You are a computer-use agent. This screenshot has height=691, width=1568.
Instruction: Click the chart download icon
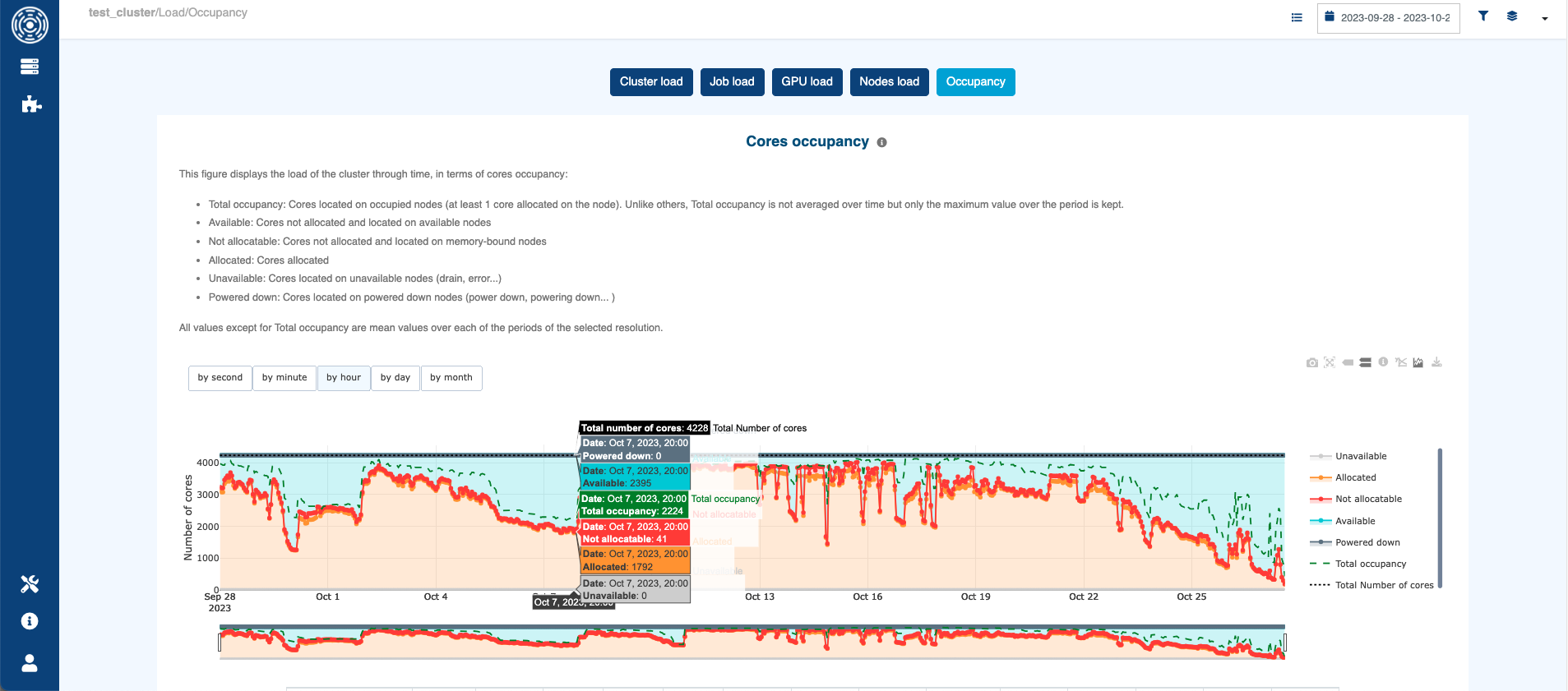(1436, 362)
